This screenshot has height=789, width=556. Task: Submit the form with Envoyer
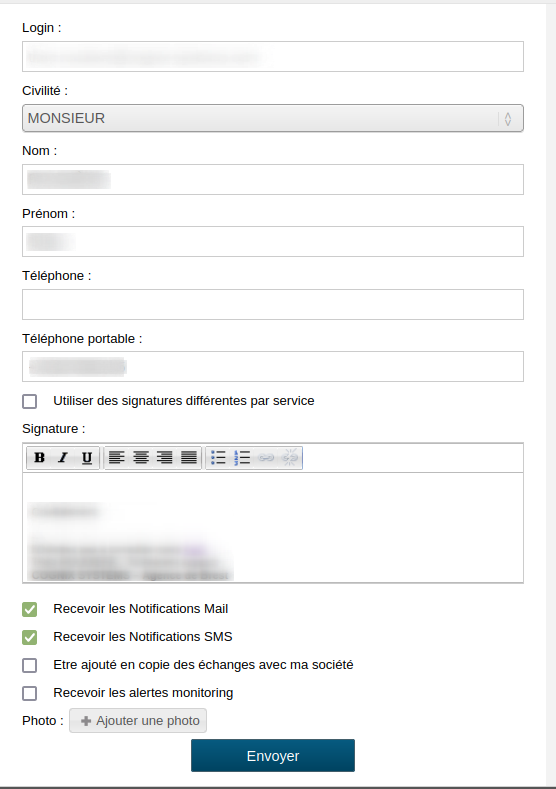[273, 755]
